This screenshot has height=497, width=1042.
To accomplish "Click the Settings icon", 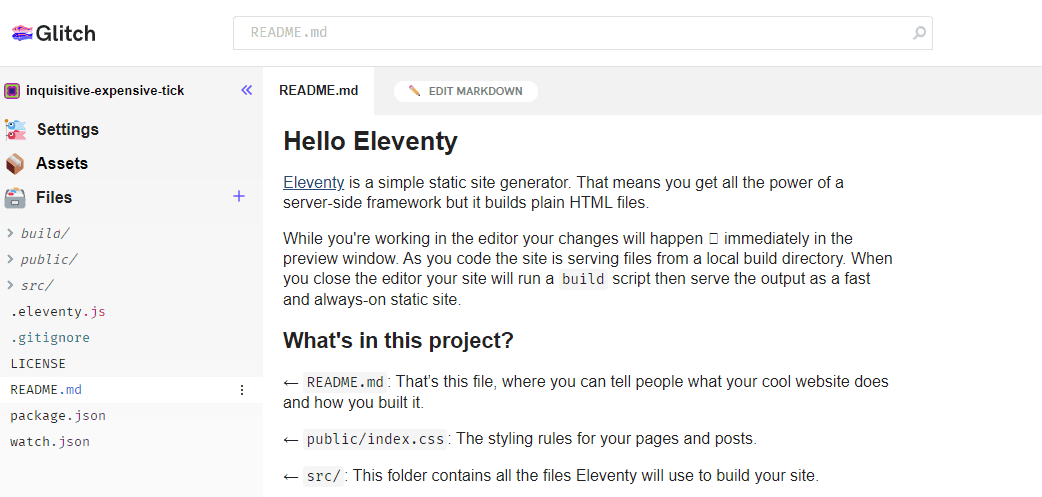I will tap(15, 129).
